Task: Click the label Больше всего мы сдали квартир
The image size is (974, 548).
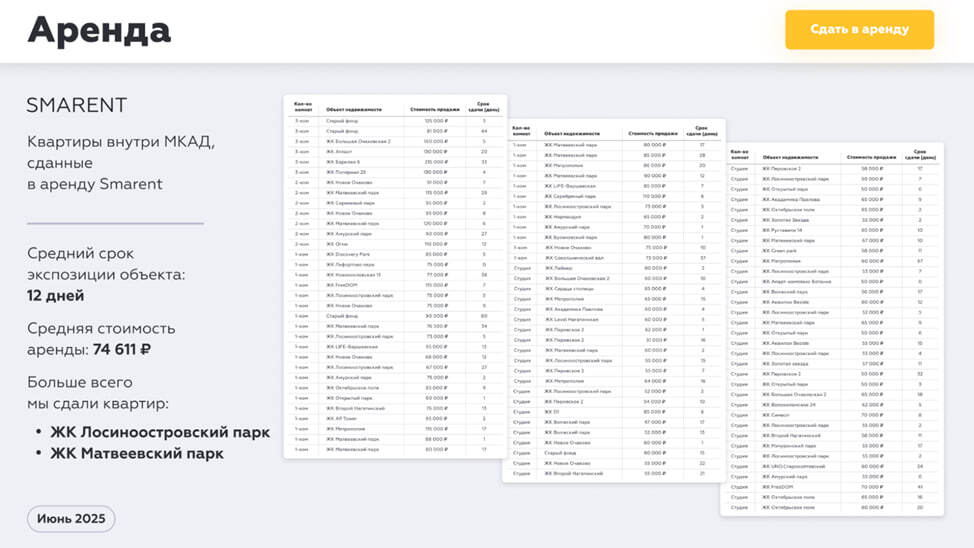Action: pyautogui.click(x=98, y=393)
